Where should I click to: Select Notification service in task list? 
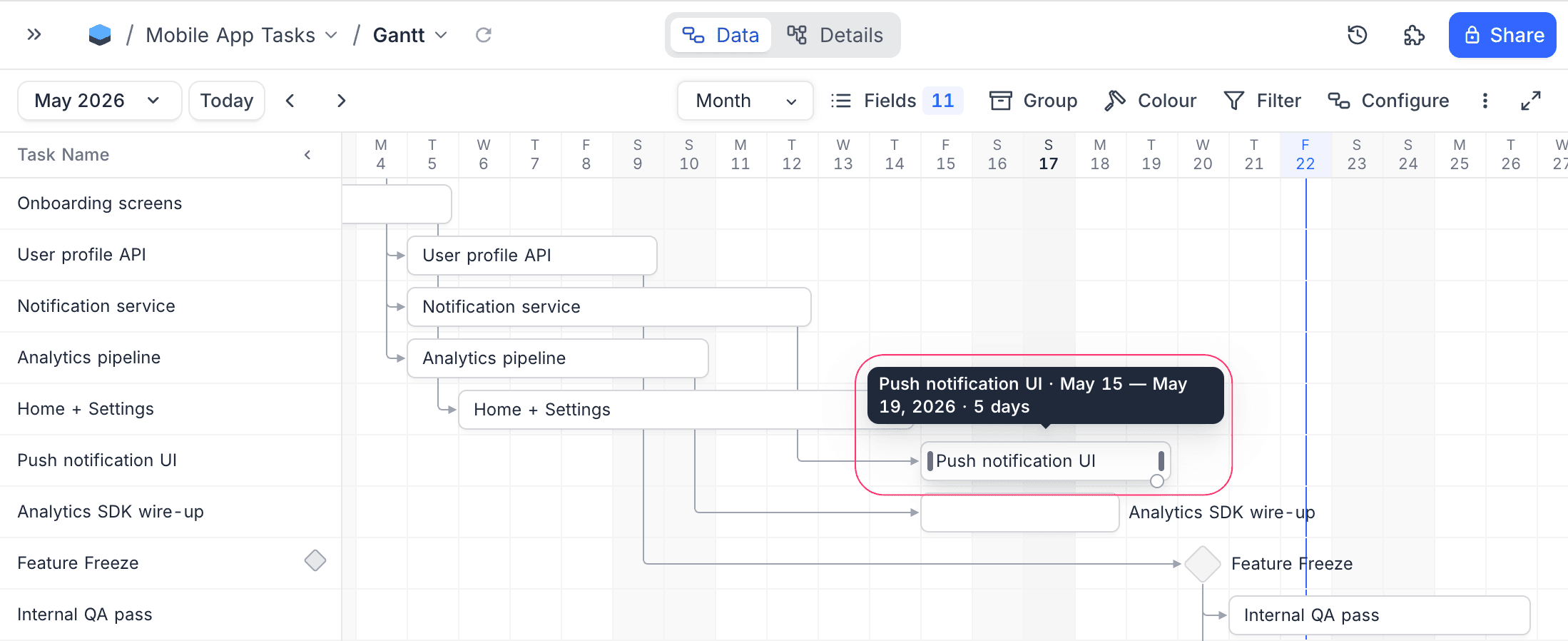[96, 306]
